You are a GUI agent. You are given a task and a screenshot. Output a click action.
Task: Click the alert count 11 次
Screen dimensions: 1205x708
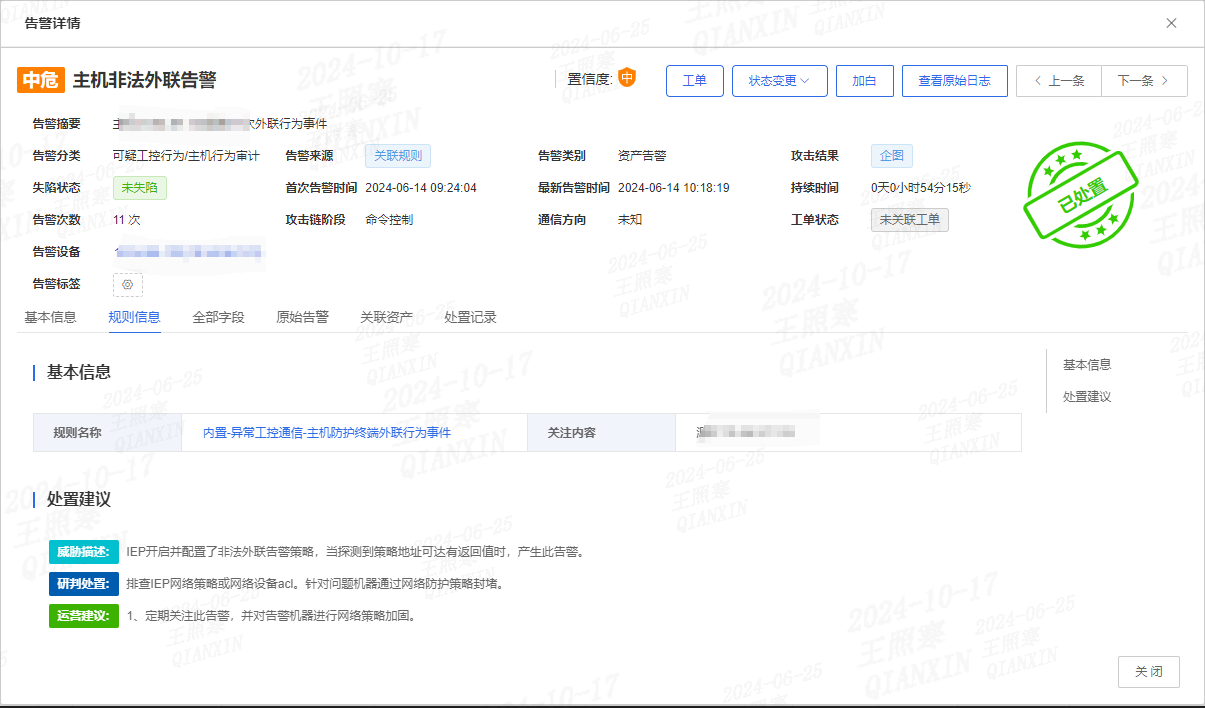(127, 220)
